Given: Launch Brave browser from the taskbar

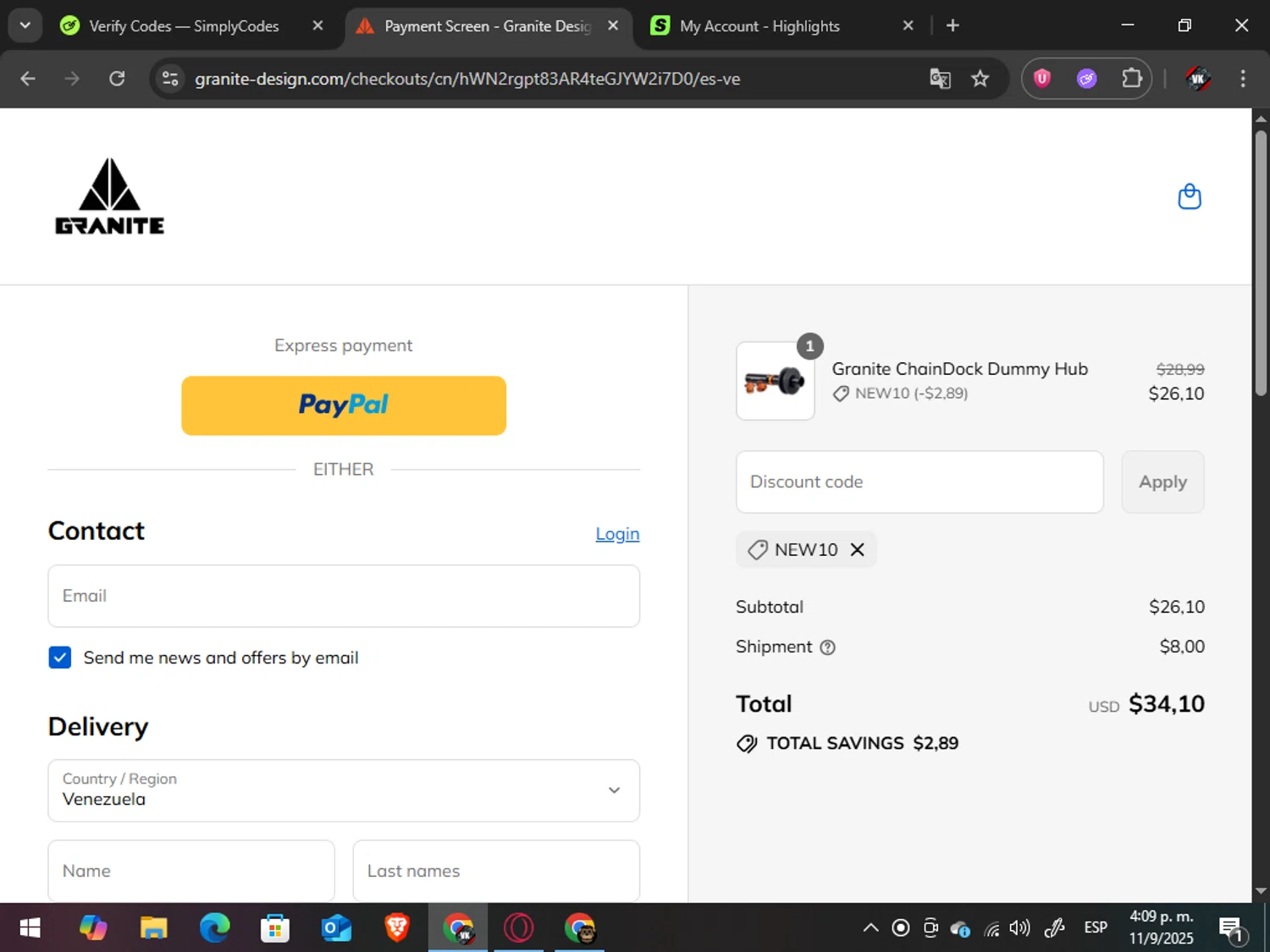Looking at the screenshot, I should (397, 928).
